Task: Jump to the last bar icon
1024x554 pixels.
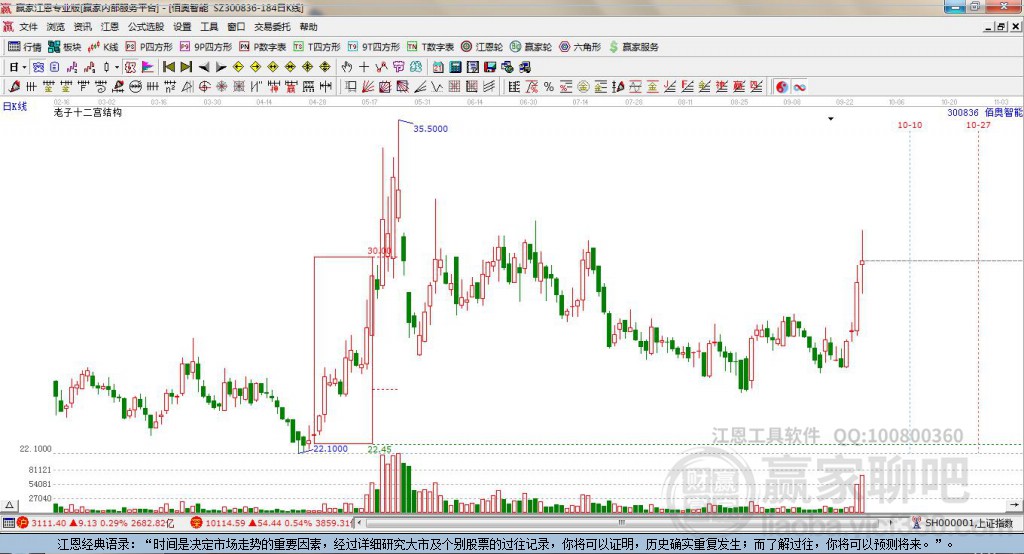Action: [186, 67]
